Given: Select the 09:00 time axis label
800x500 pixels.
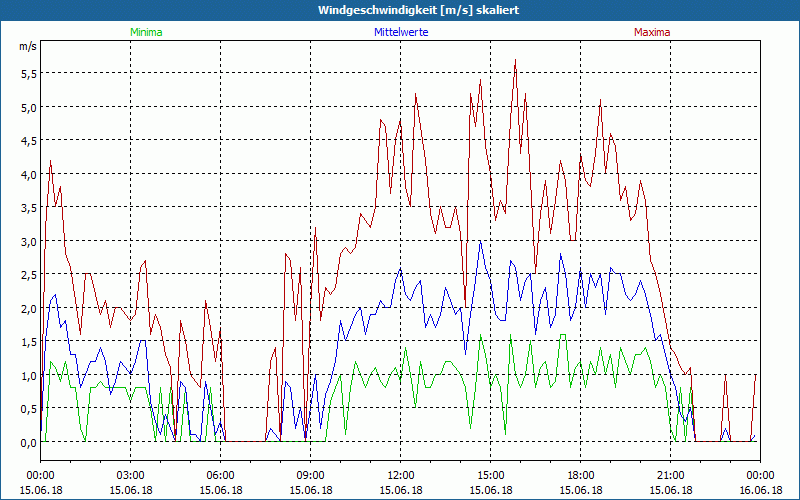Looking at the screenshot, I should click(x=310, y=475).
